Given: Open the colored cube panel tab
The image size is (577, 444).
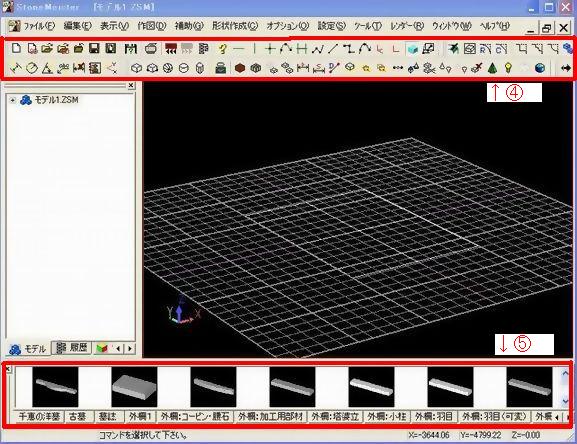Looking at the screenshot, I should point(102,348).
